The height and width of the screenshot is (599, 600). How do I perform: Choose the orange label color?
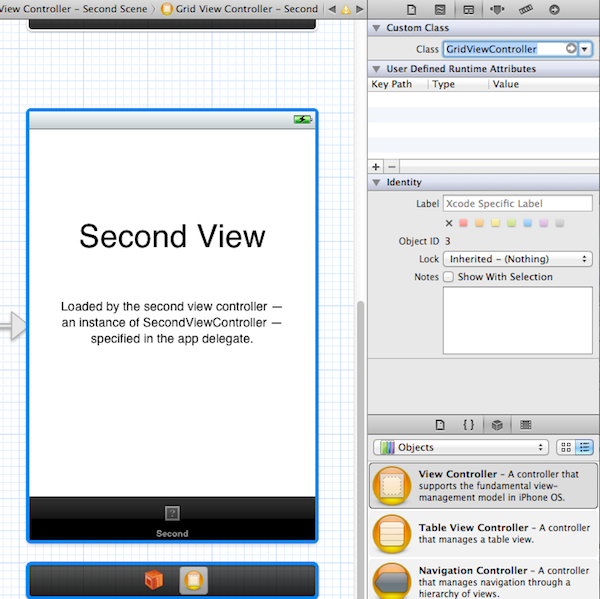tap(479, 223)
